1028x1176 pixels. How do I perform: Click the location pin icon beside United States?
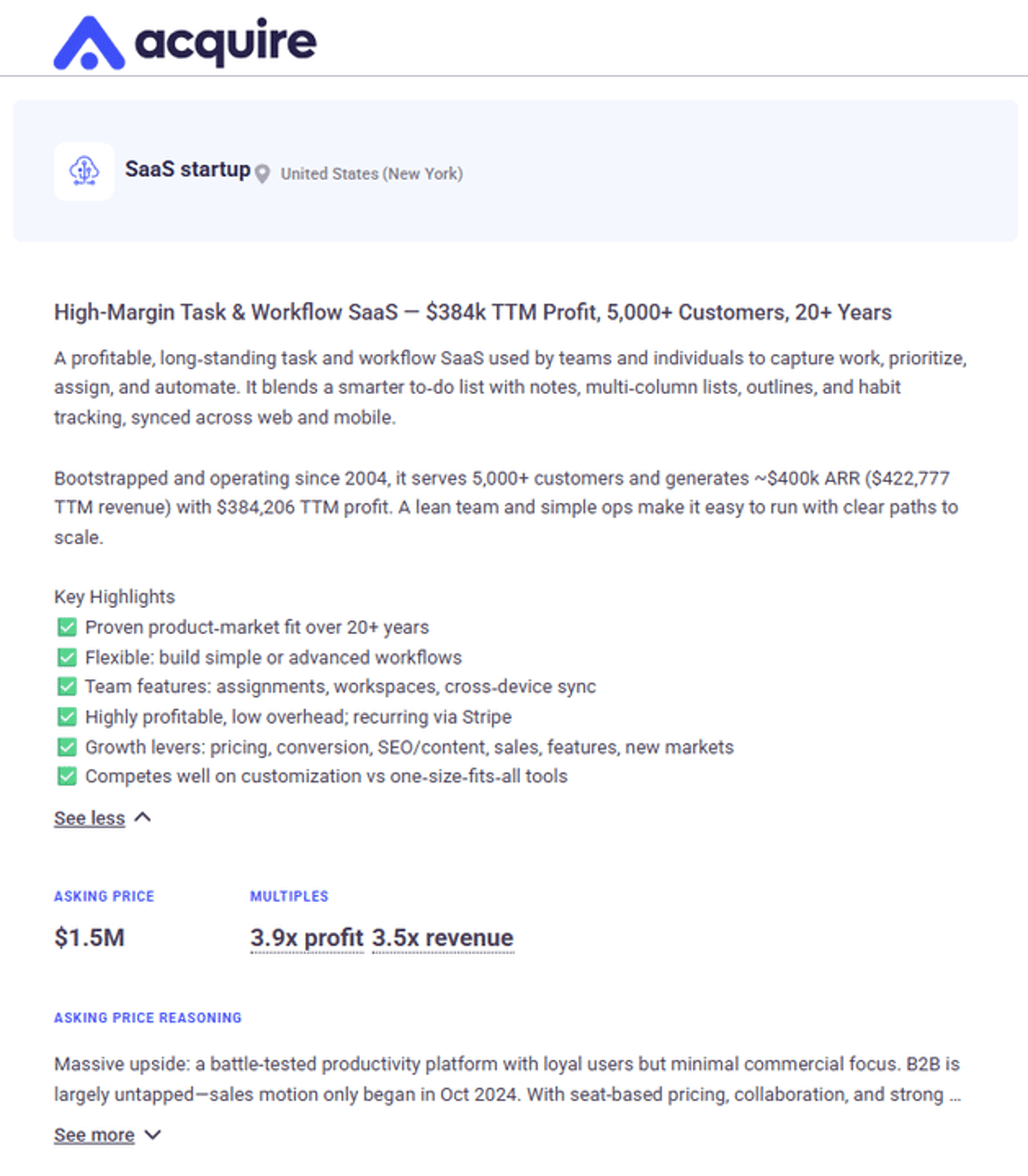pyautogui.click(x=263, y=172)
